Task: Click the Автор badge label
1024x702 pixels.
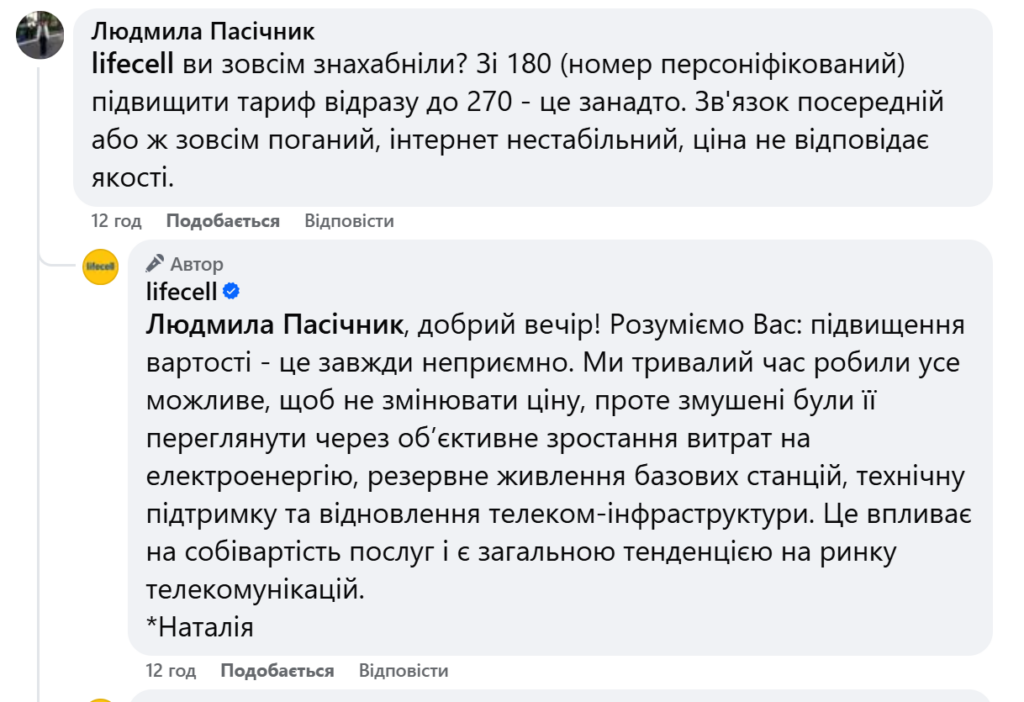Action: (x=197, y=265)
